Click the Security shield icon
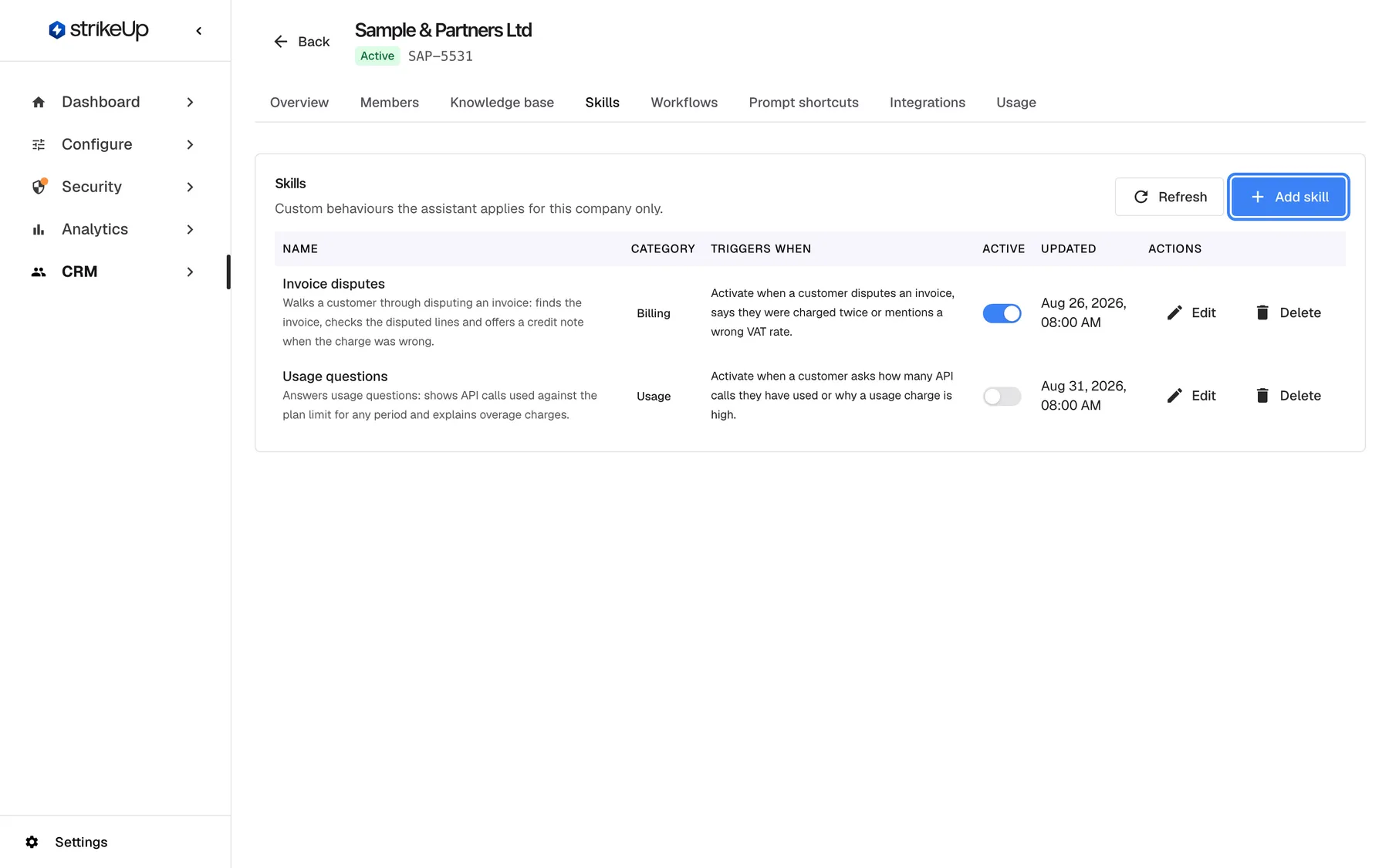Image resolution: width=1389 pixels, height=868 pixels. 39,187
